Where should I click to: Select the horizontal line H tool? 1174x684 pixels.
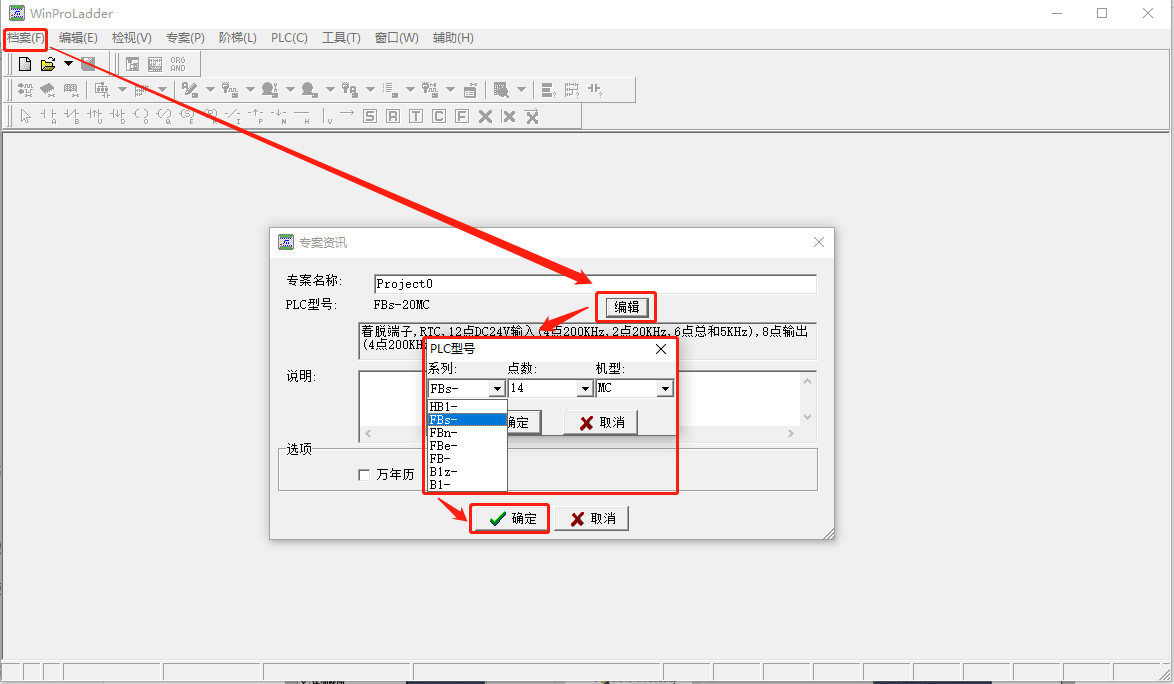tap(302, 116)
